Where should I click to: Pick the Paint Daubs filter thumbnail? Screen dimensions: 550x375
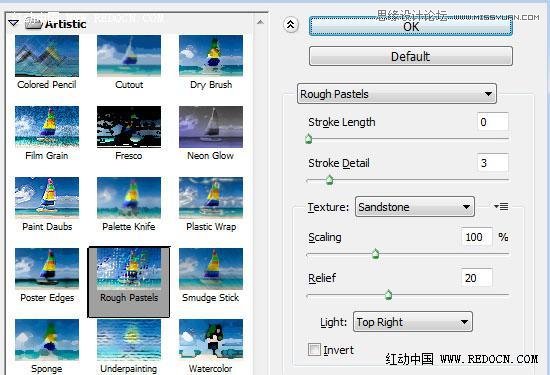(47, 198)
